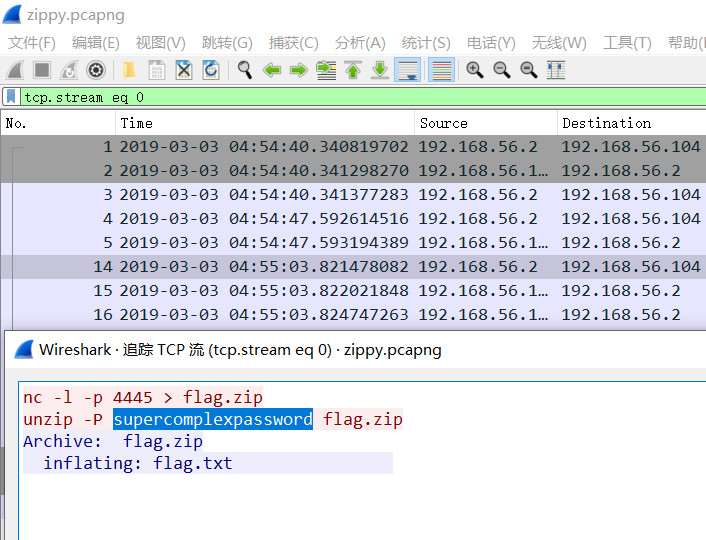
Task: Open the 跳转(G) menu
Action: point(227,43)
